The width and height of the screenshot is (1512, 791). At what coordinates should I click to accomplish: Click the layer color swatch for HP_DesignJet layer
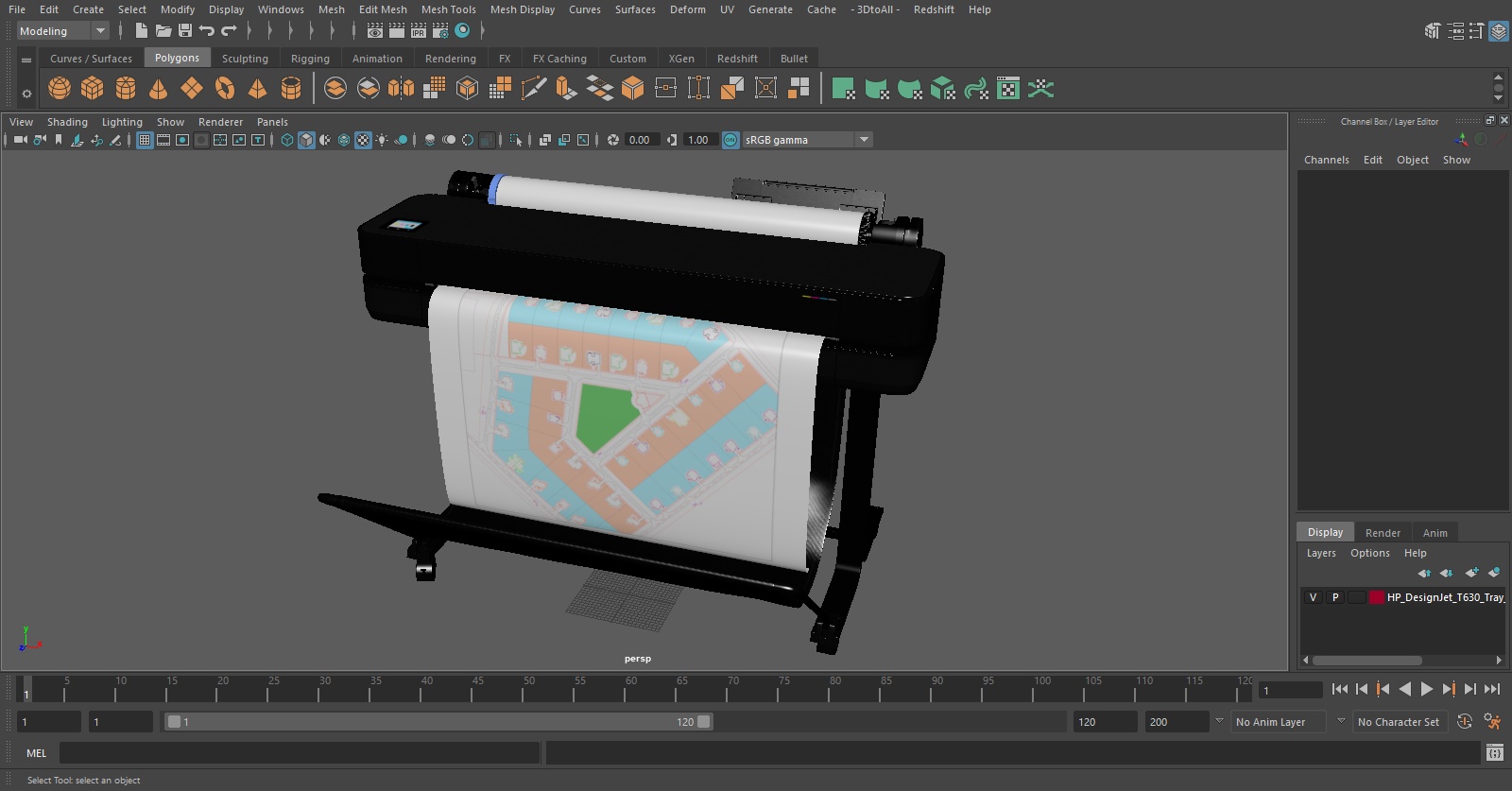tap(1377, 597)
